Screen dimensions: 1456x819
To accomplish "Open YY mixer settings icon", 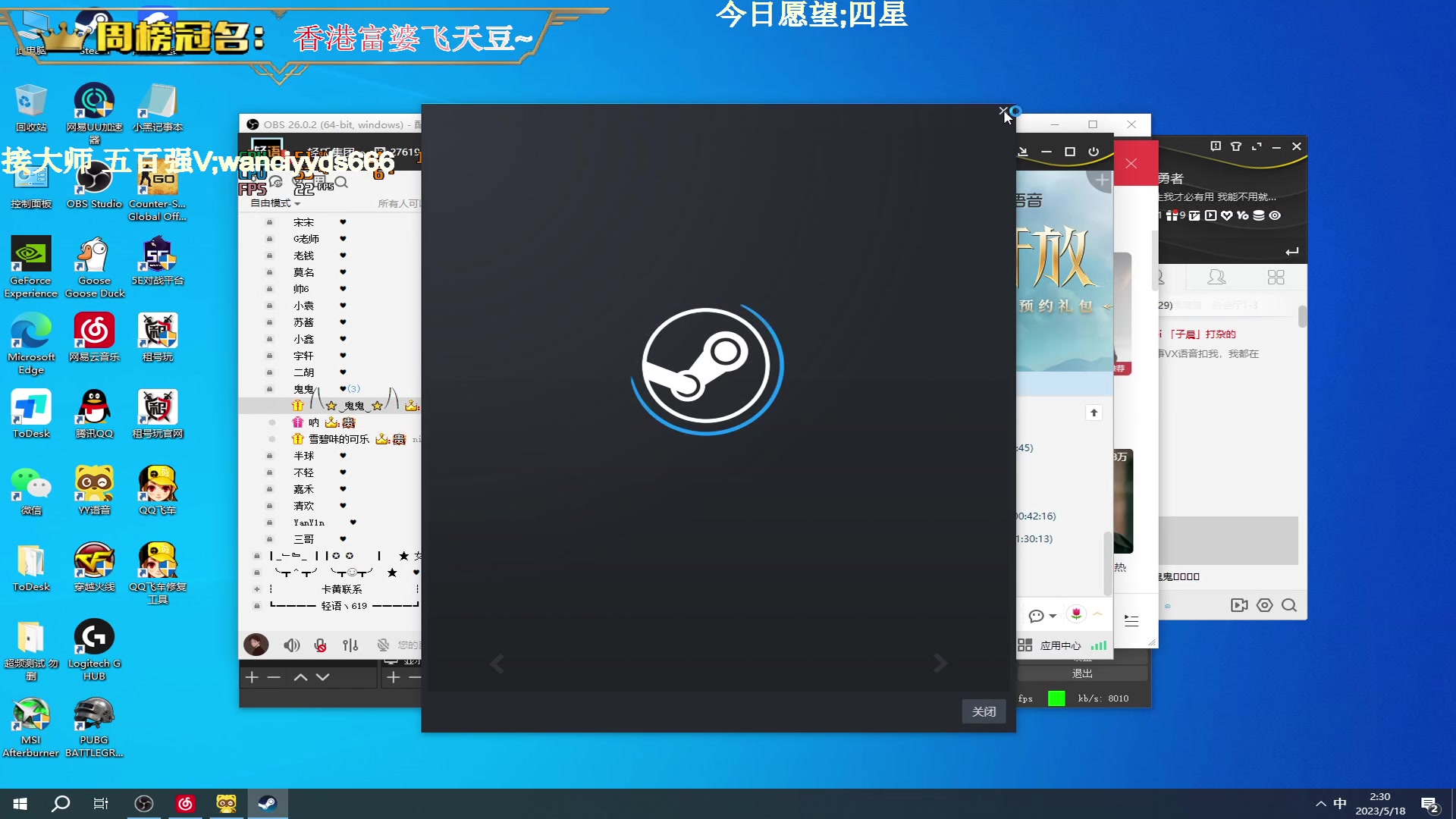I will click(x=350, y=645).
